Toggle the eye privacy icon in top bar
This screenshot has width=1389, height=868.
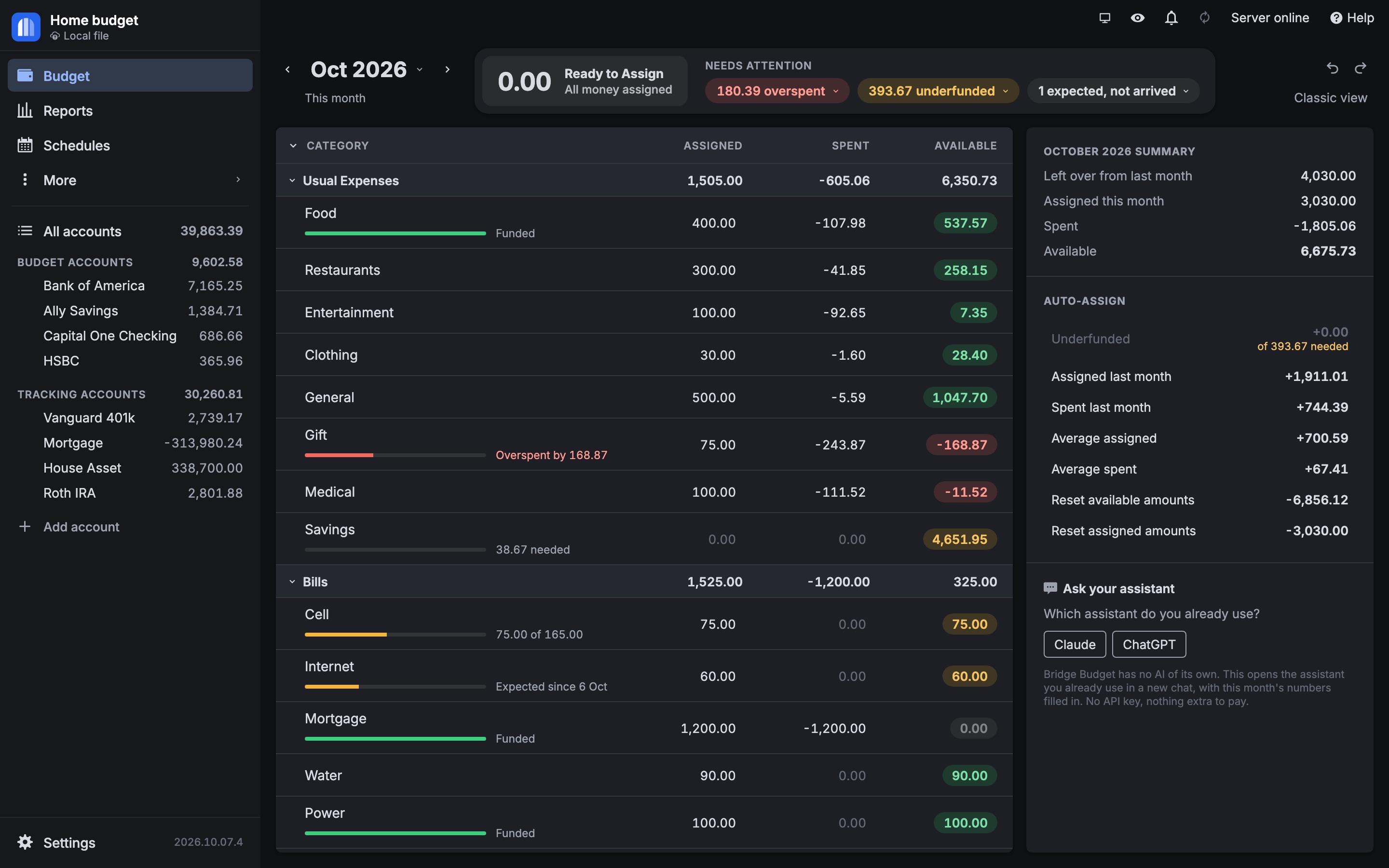(1137, 18)
